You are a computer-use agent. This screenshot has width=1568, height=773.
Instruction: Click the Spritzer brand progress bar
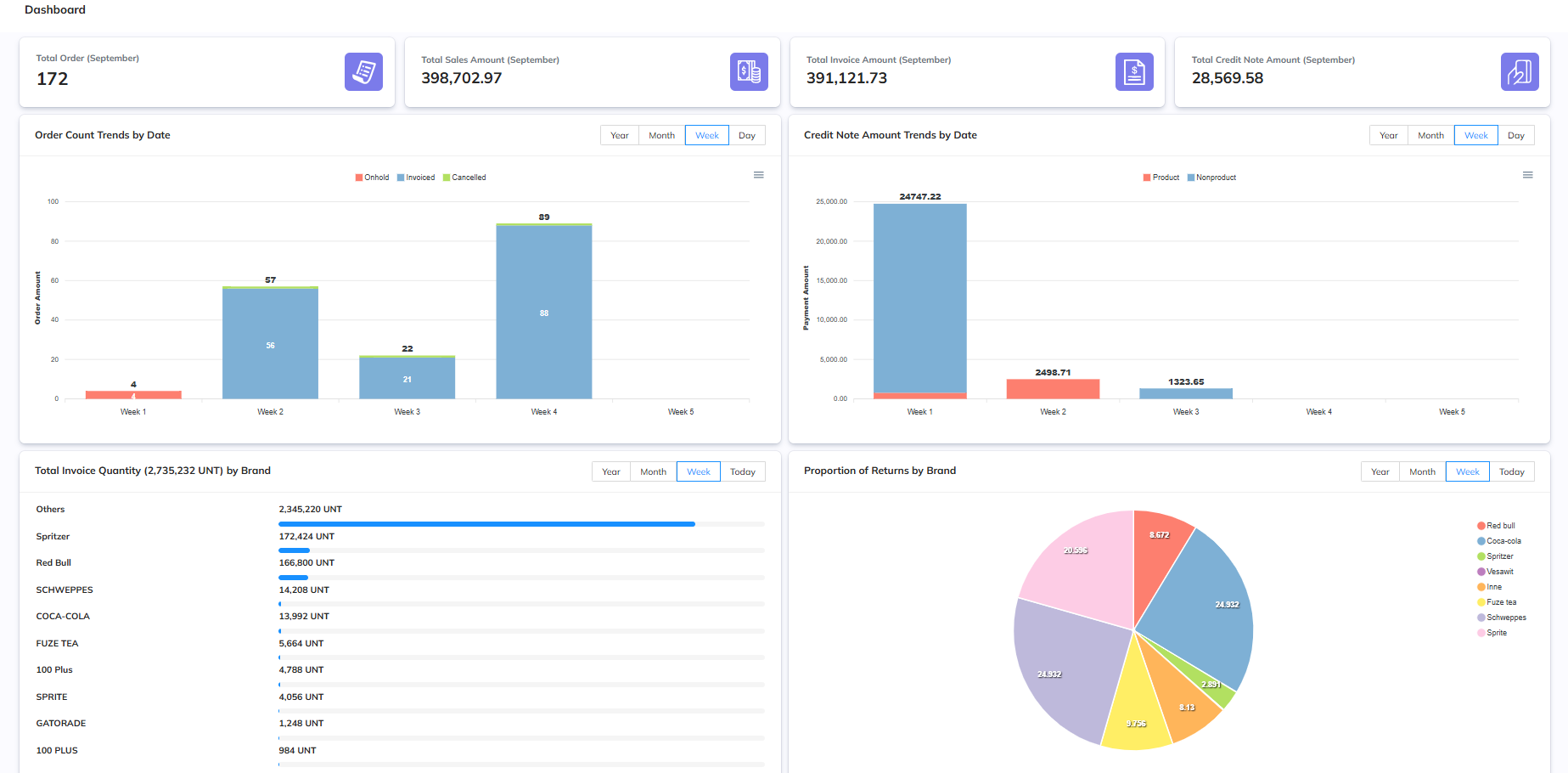tap(521, 550)
